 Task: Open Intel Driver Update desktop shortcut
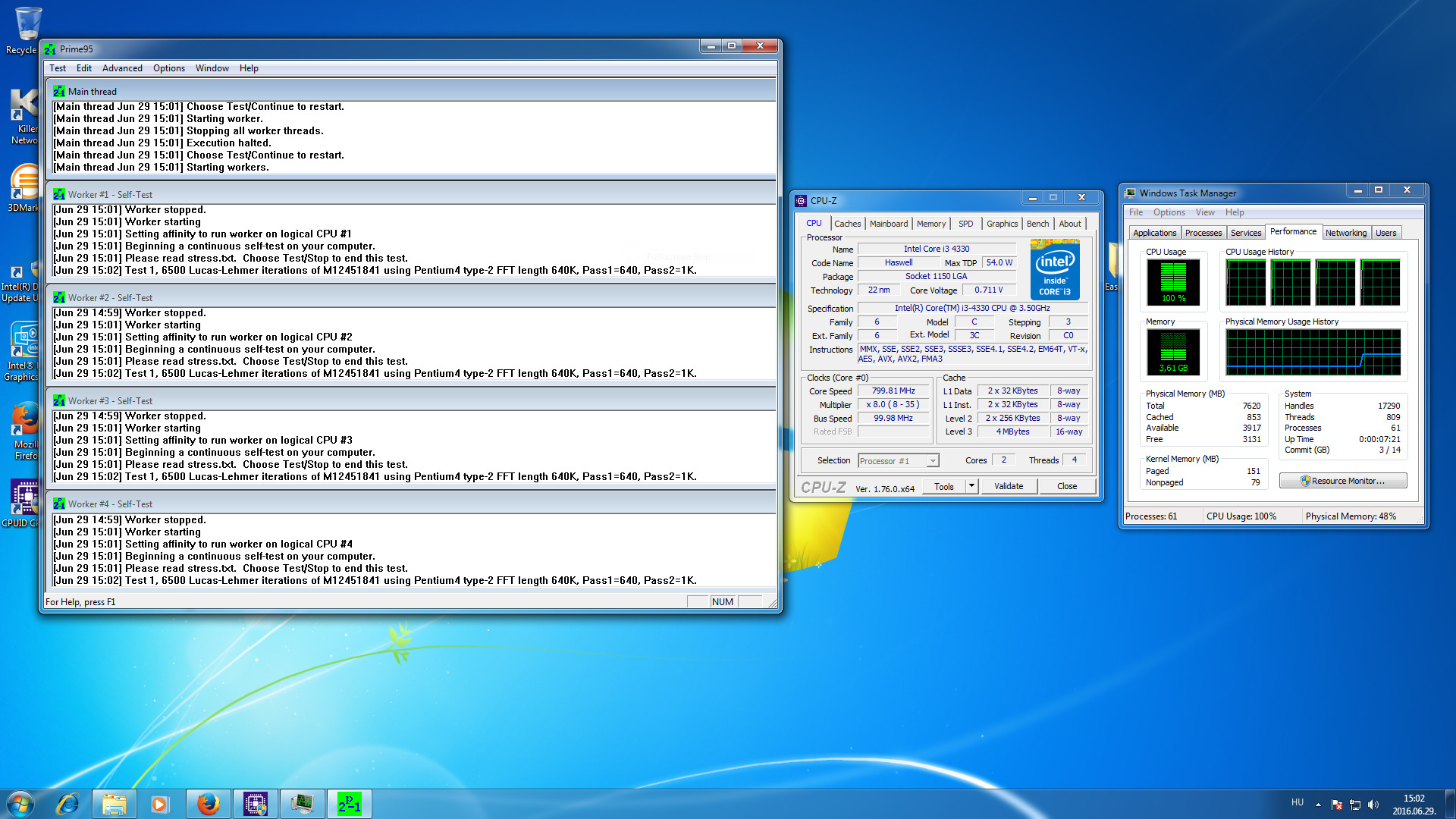[20, 282]
